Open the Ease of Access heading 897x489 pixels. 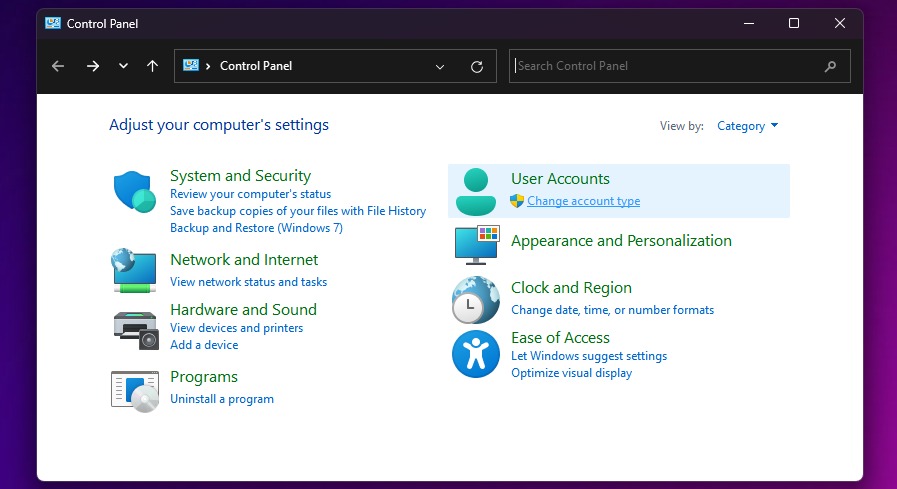[560, 337]
